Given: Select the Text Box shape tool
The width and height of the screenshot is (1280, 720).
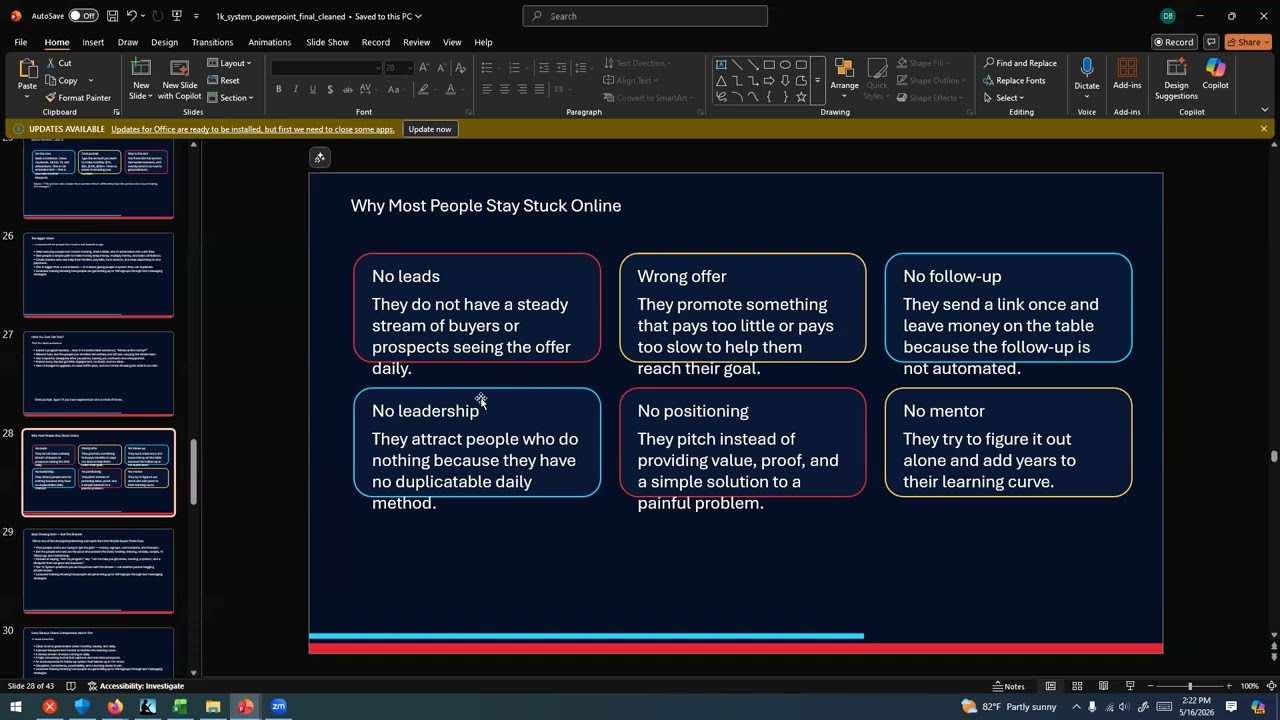Looking at the screenshot, I should coord(721,65).
